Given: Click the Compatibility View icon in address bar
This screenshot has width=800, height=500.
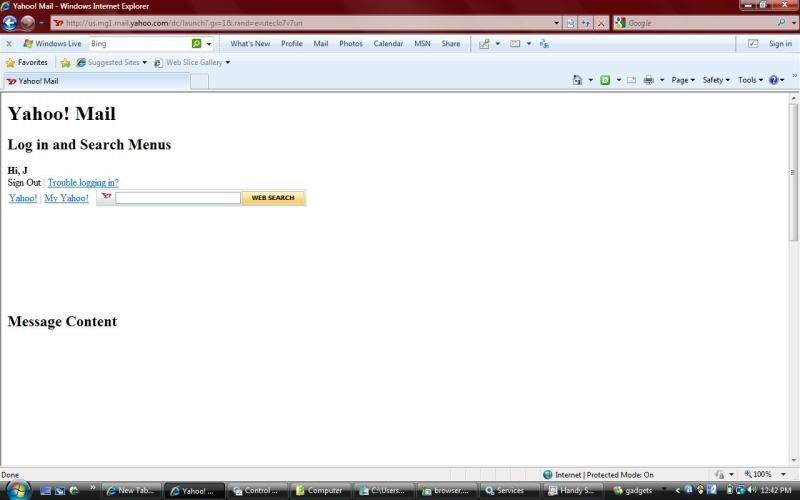Looking at the screenshot, I should pos(570,23).
